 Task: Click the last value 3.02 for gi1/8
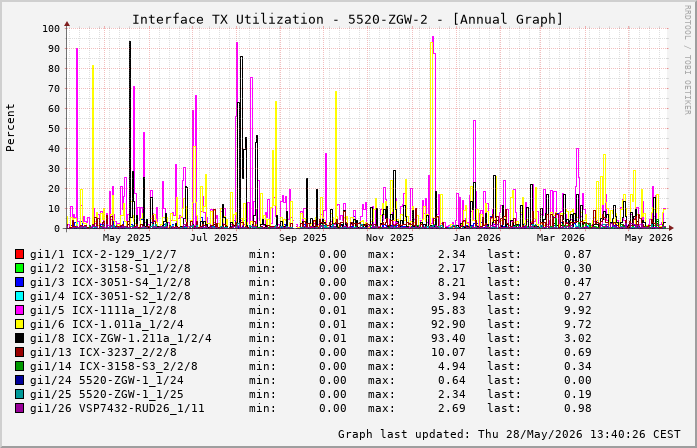coord(578,338)
